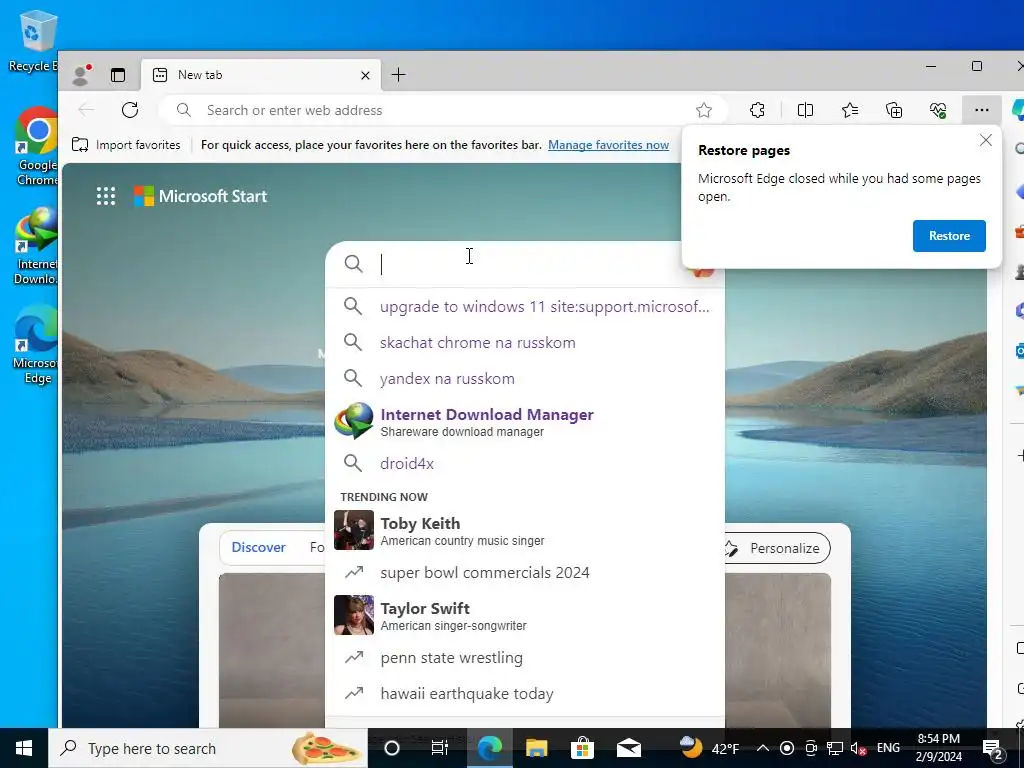Select suggestion upgrade to windows 11
The height and width of the screenshot is (768, 1024).
[x=525, y=306]
